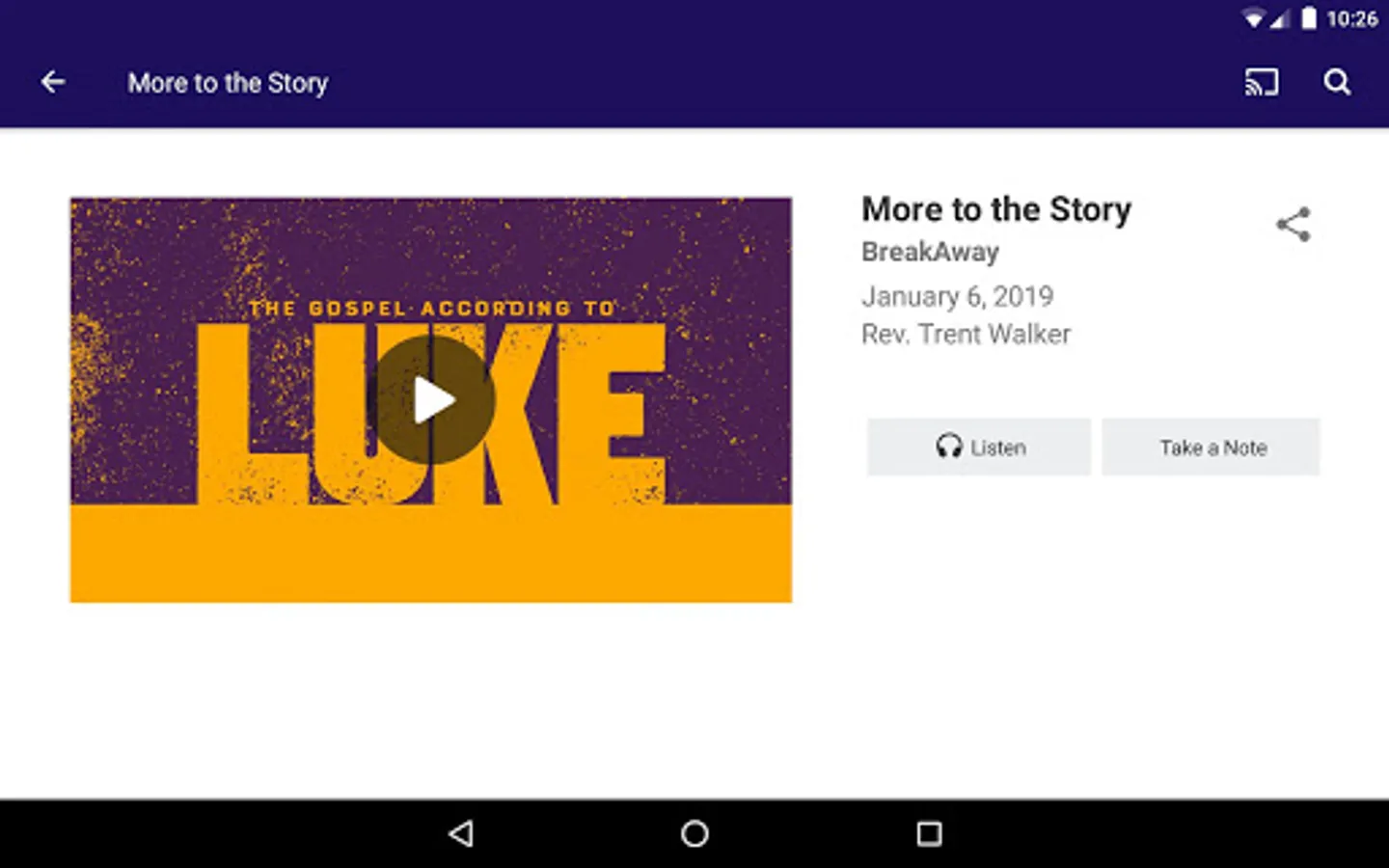Image resolution: width=1389 pixels, height=868 pixels.
Task: Tap the BreakAway series name
Action: coord(930,252)
